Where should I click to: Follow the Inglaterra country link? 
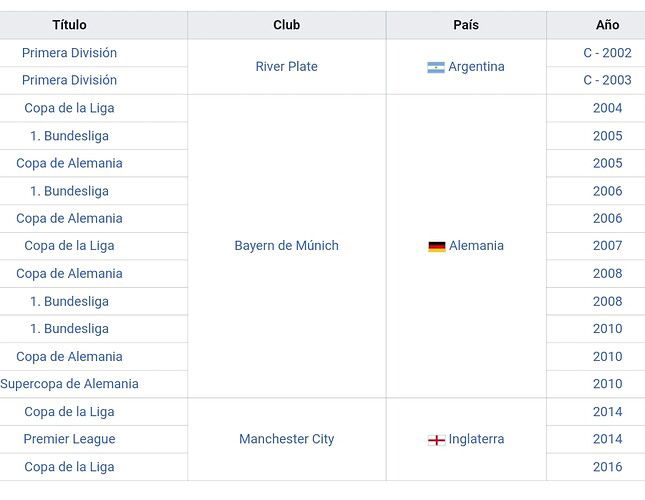pyautogui.click(x=476, y=439)
